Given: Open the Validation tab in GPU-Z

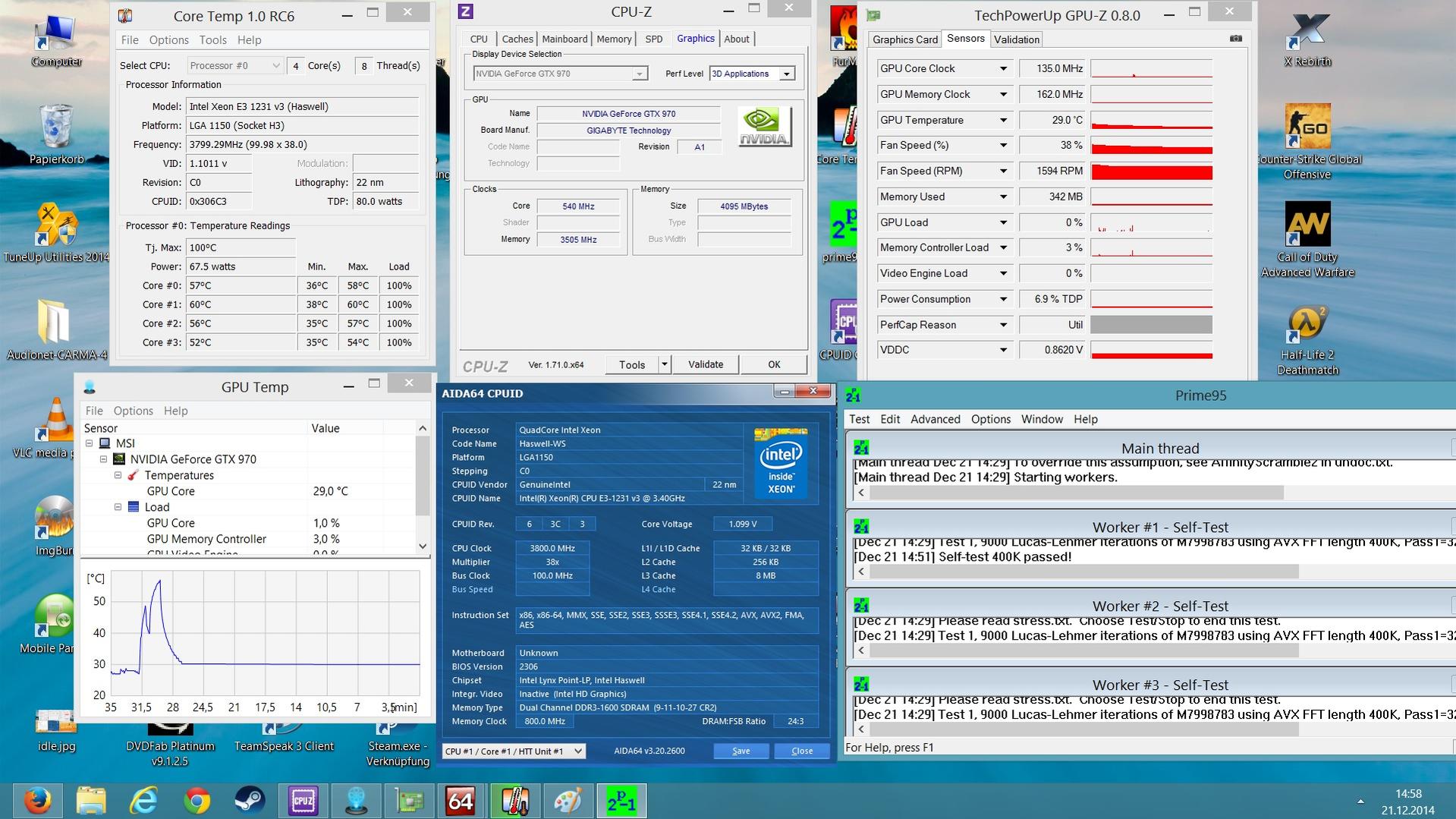Looking at the screenshot, I should 1017,39.
